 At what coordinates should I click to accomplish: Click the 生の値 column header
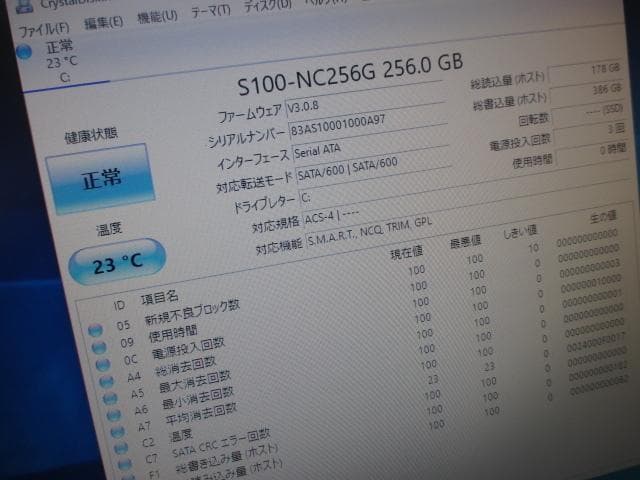603,217
